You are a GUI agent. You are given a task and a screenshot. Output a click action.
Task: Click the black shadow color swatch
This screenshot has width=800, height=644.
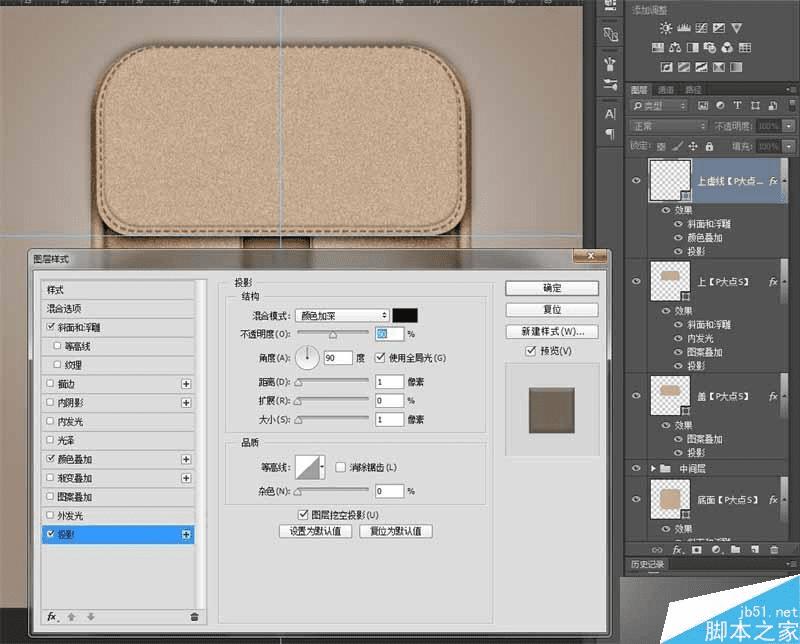click(405, 315)
